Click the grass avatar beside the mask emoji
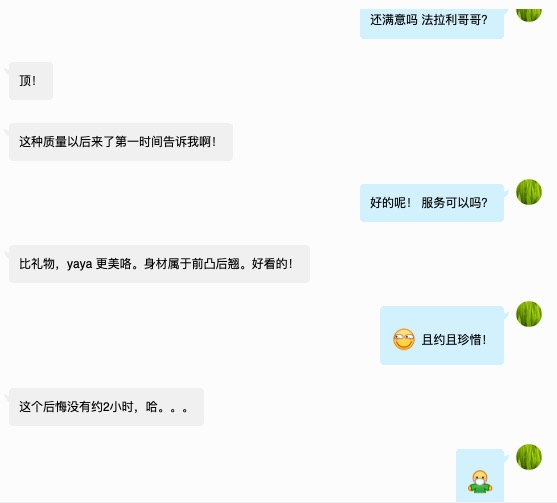 point(529,456)
